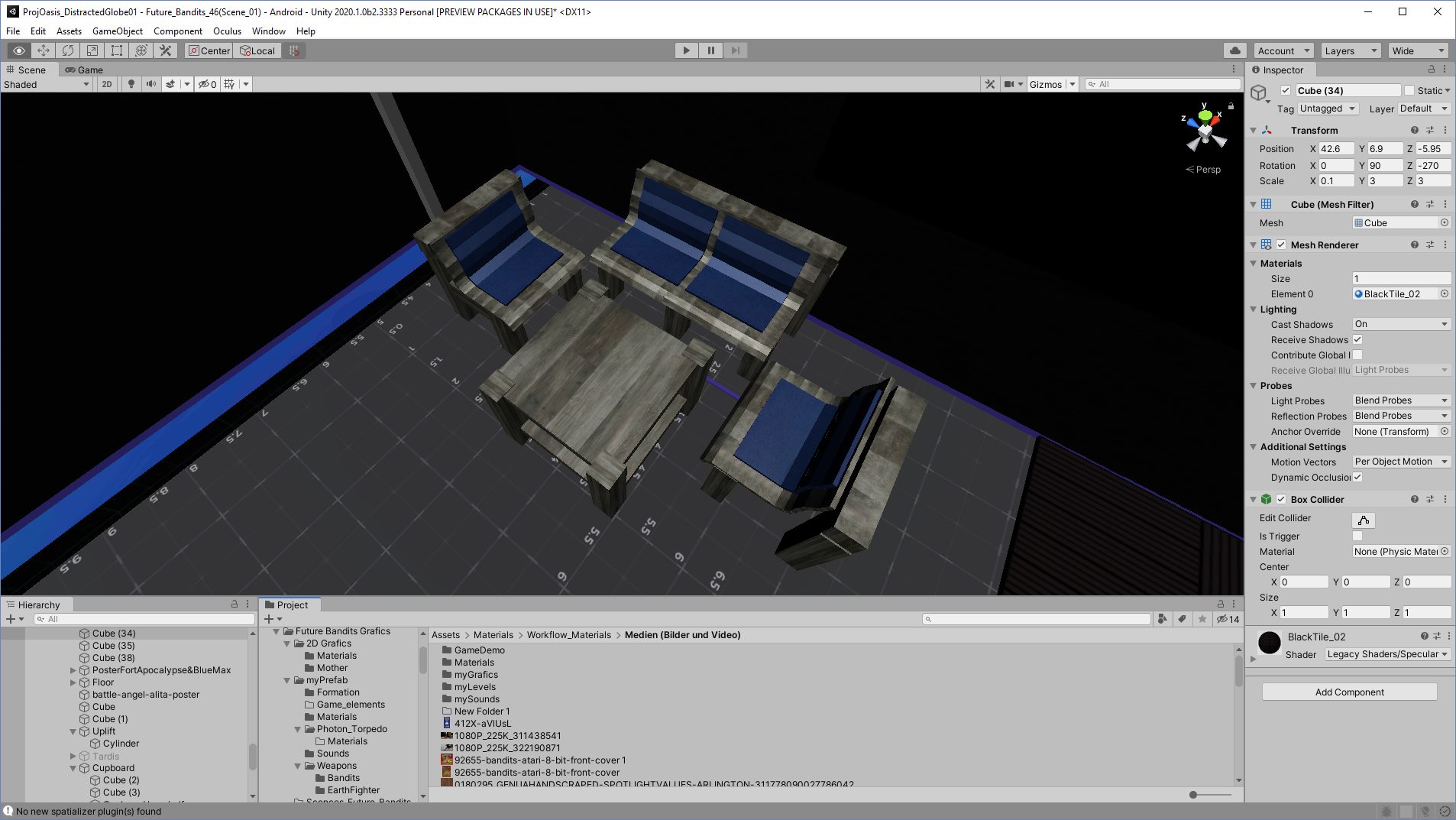
Task: Select the Rect transform tool
Action: [x=117, y=50]
